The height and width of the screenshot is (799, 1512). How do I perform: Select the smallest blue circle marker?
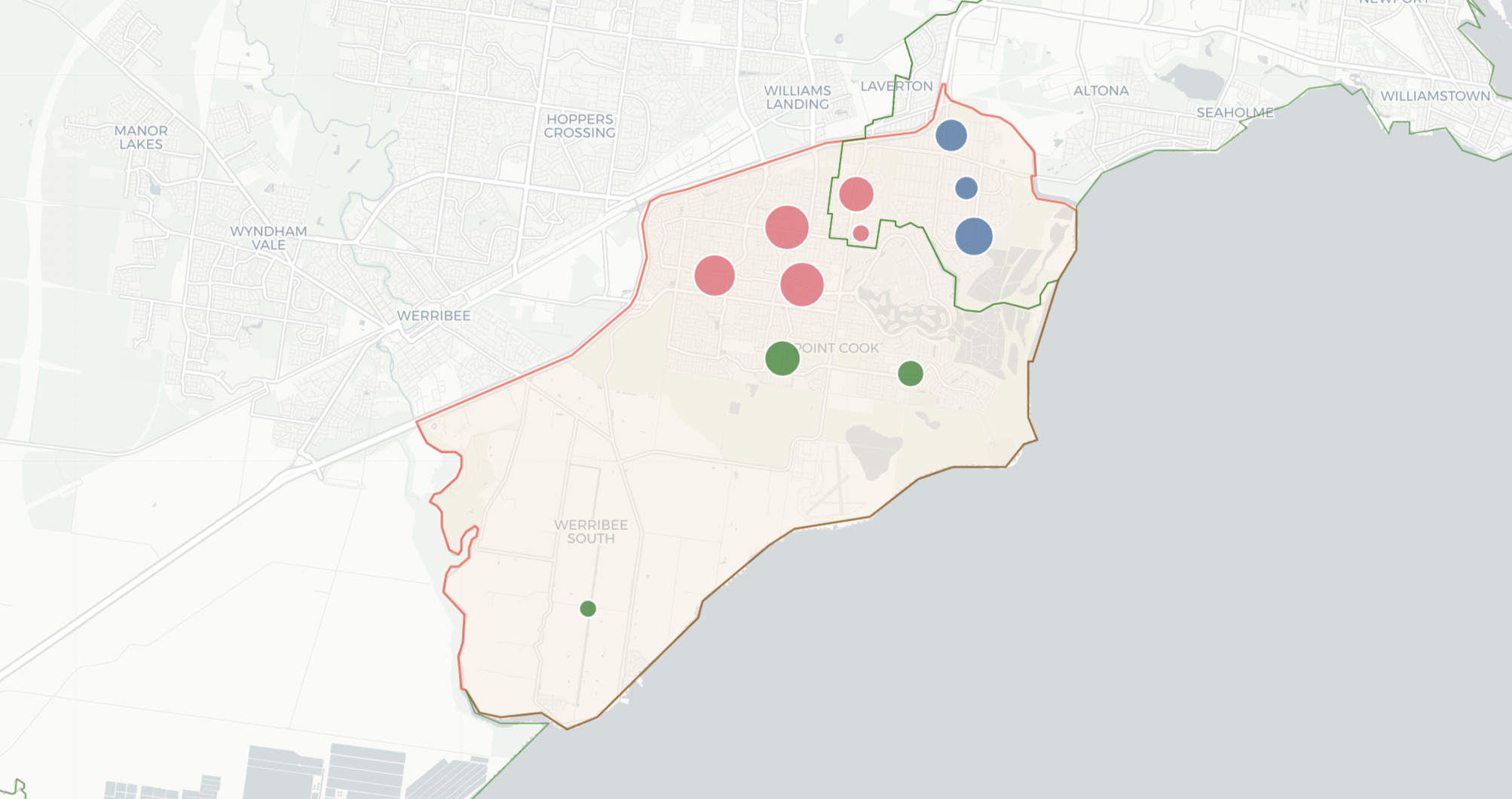966,188
